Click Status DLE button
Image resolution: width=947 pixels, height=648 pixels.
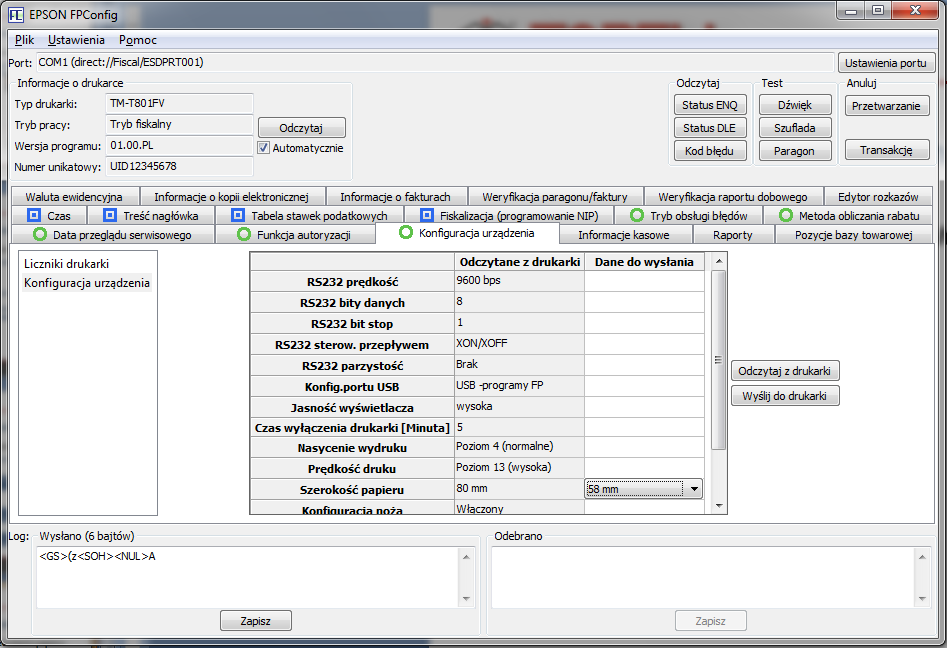tap(710, 128)
